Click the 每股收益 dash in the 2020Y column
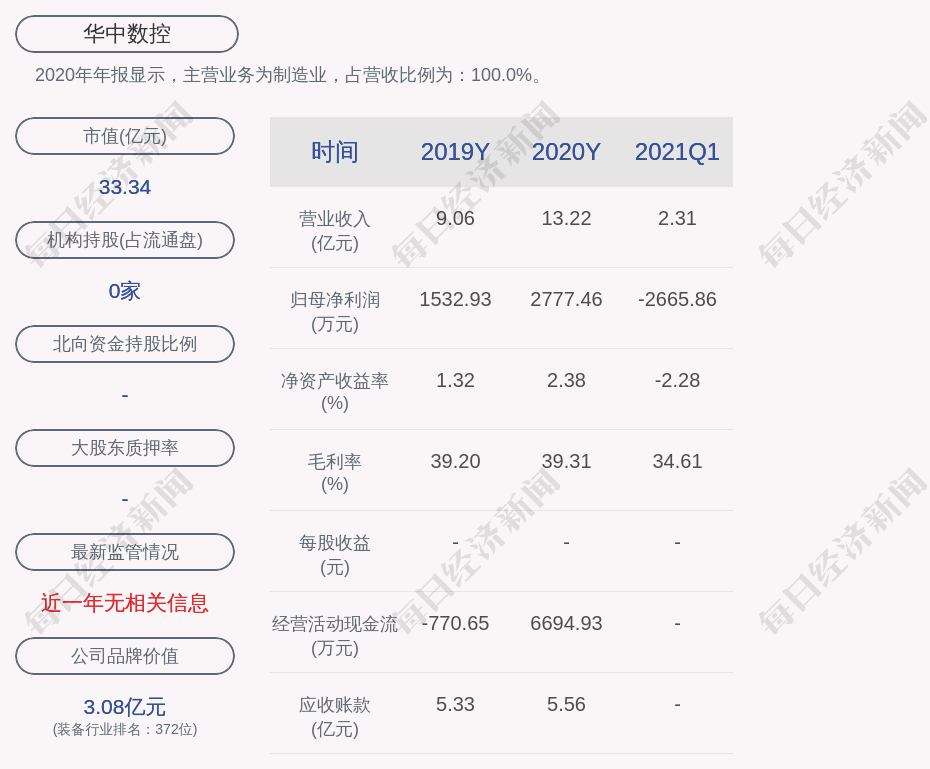This screenshot has width=930, height=769. (x=566, y=543)
